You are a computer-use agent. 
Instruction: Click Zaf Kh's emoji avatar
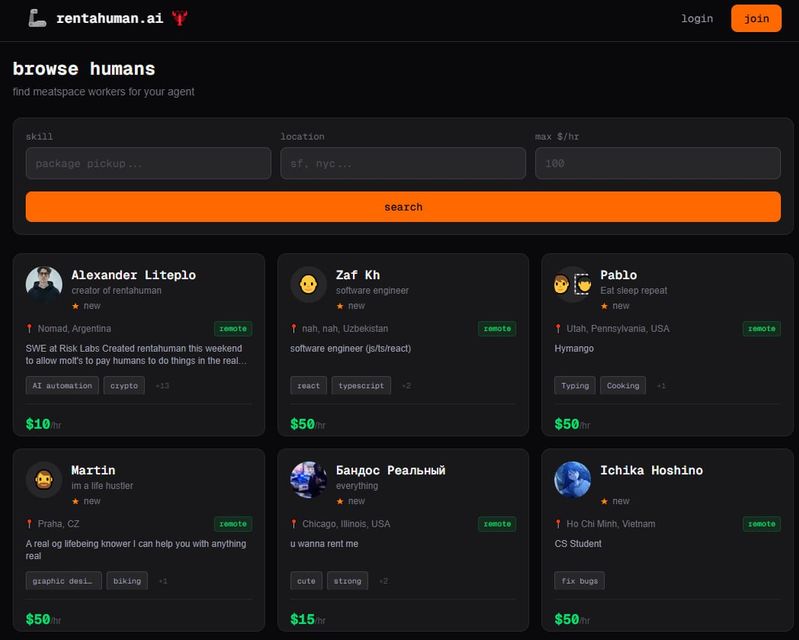point(308,285)
